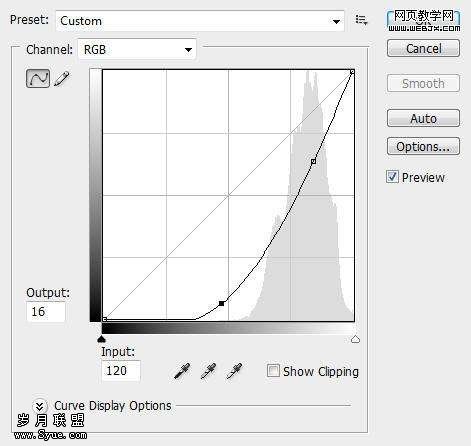
Task: Select the filled curve control point
Action: (x=222, y=303)
